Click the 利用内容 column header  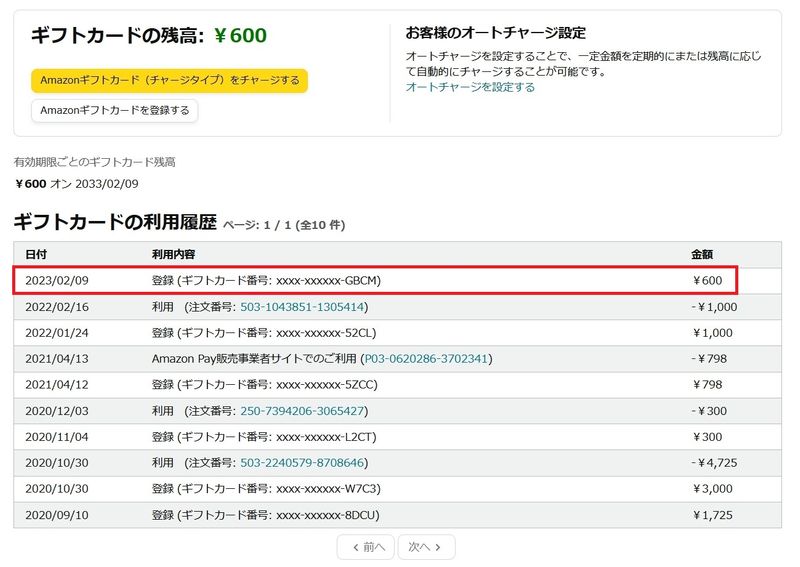[x=174, y=255]
